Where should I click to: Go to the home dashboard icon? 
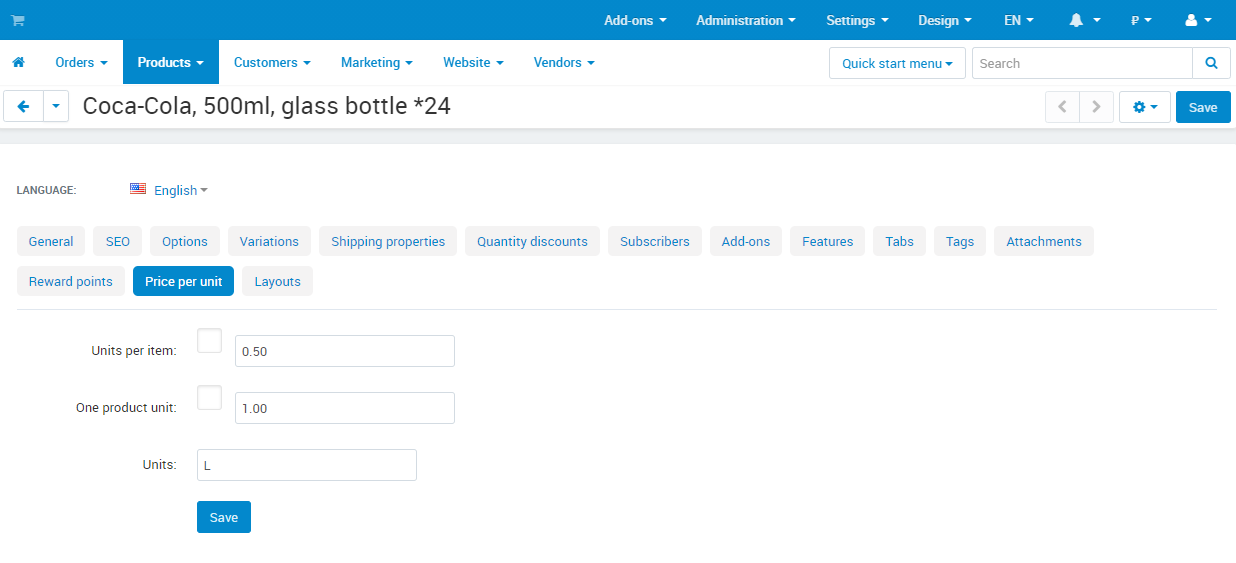tap(18, 62)
